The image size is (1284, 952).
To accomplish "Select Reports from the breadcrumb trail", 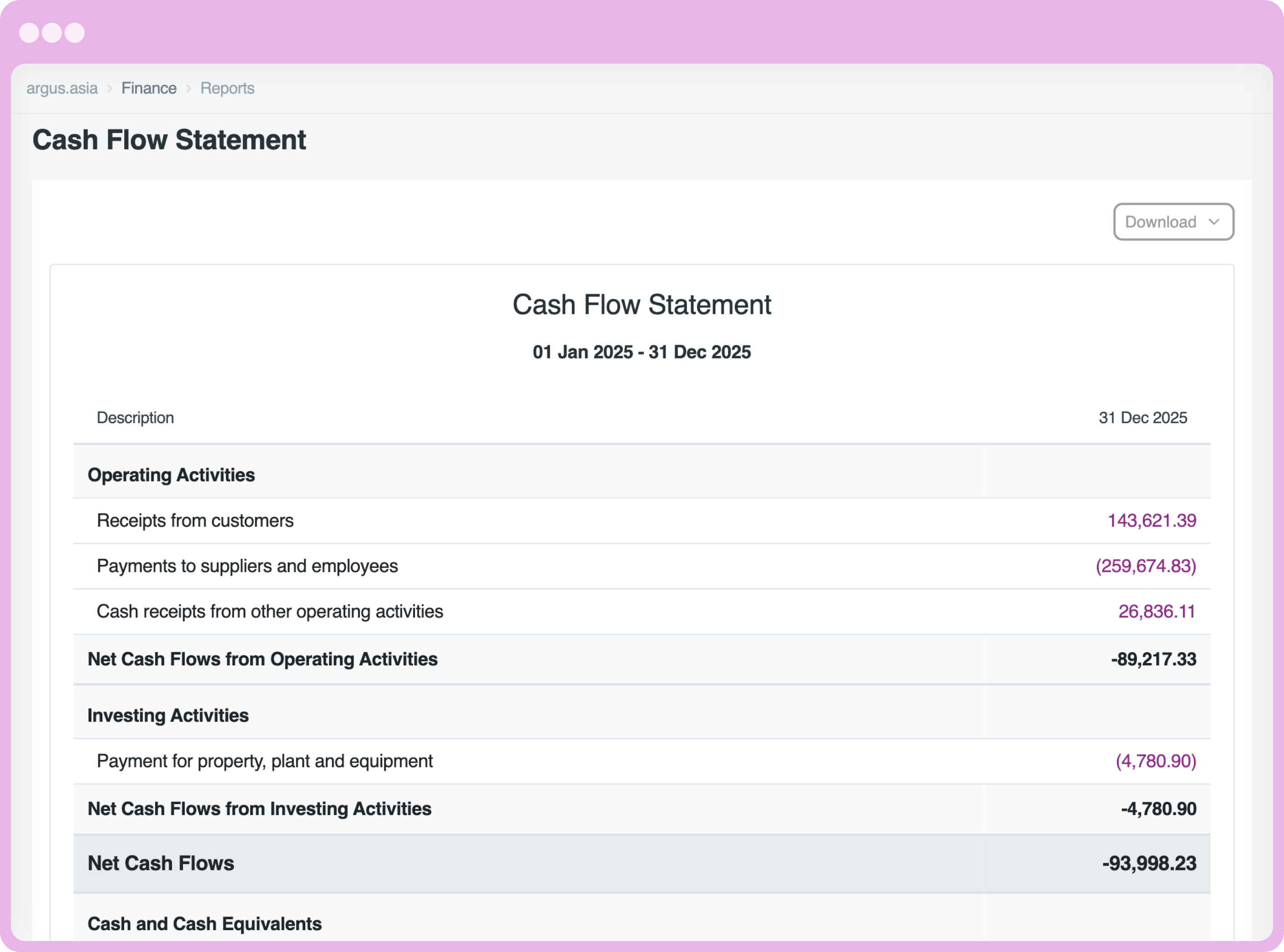I will 227,87.
